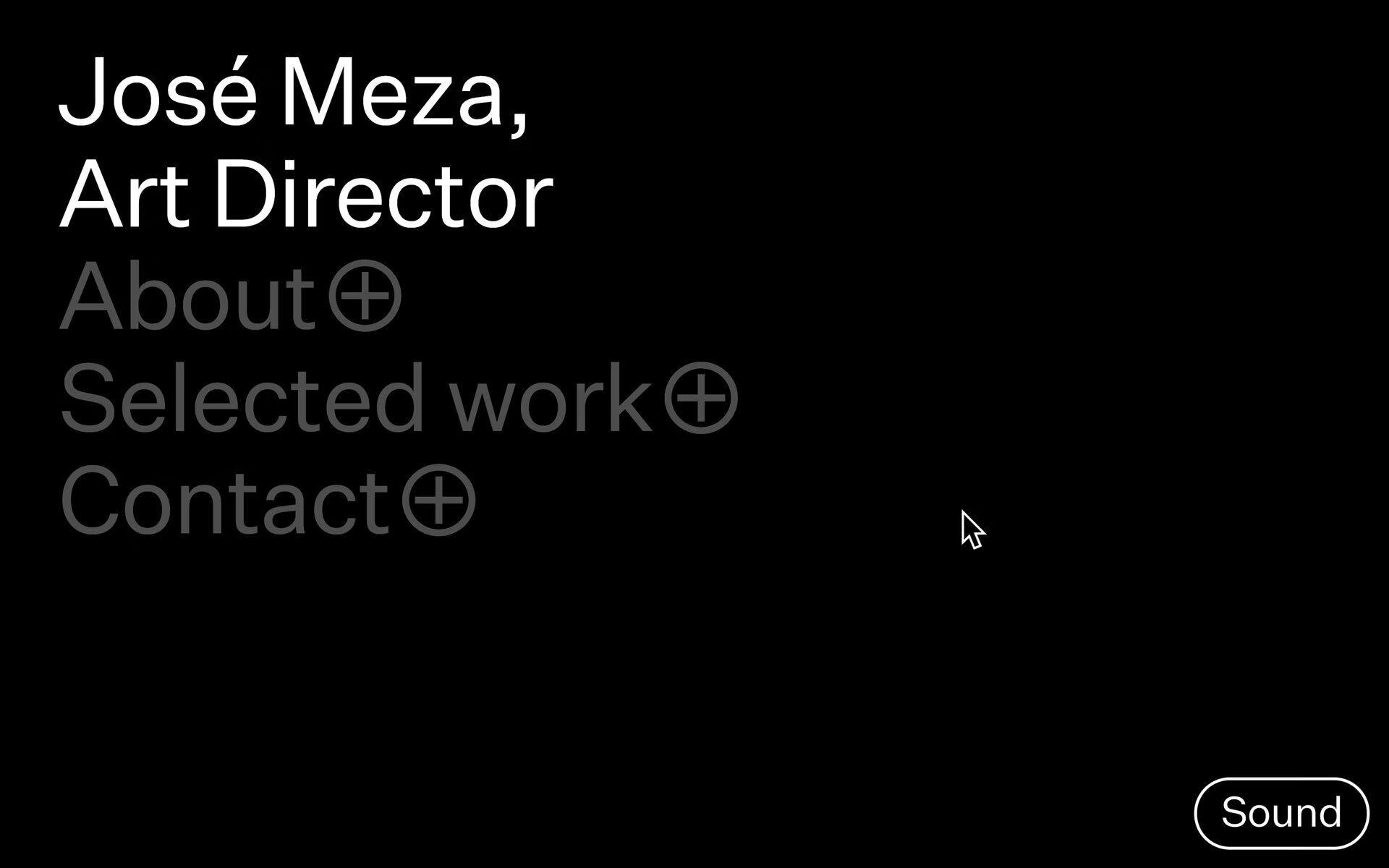Mute site audio using the Sound button
Viewport: 1389px width, 868px height.
[x=1281, y=812]
